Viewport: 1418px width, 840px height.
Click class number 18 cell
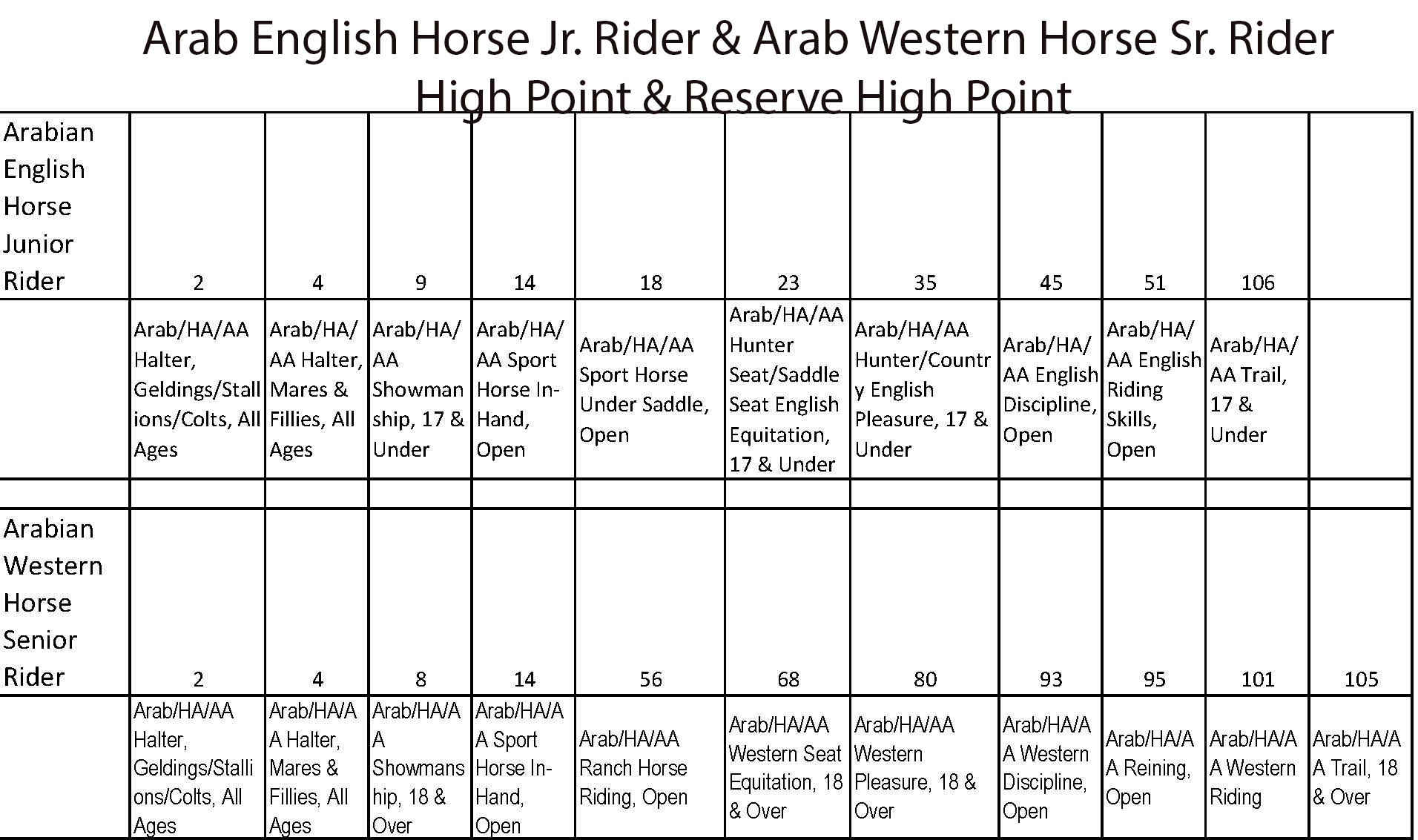click(650, 282)
